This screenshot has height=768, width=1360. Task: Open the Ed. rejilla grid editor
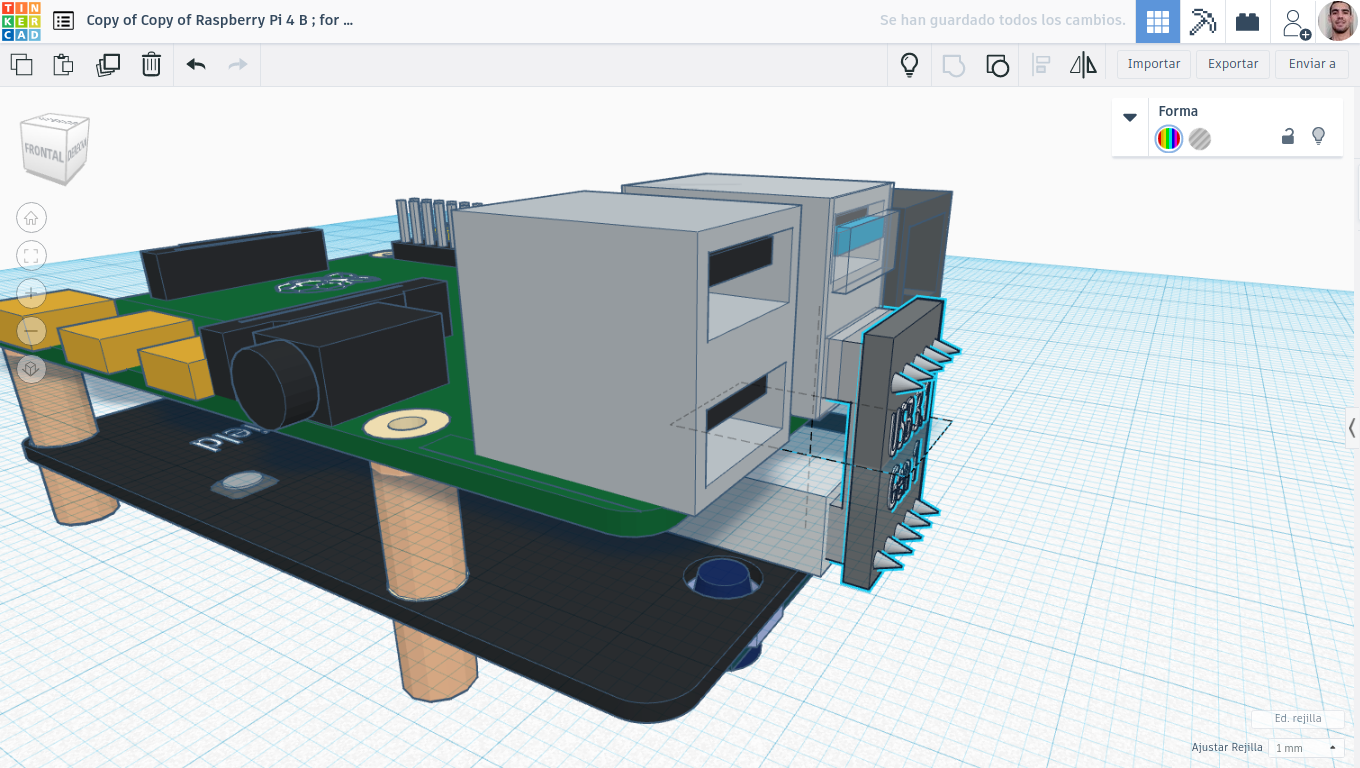tap(1297, 718)
